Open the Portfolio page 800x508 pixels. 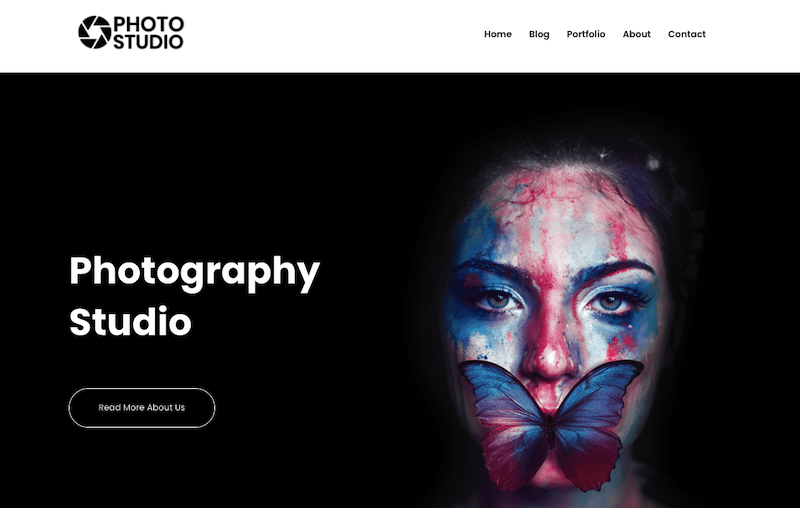[586, 34]
